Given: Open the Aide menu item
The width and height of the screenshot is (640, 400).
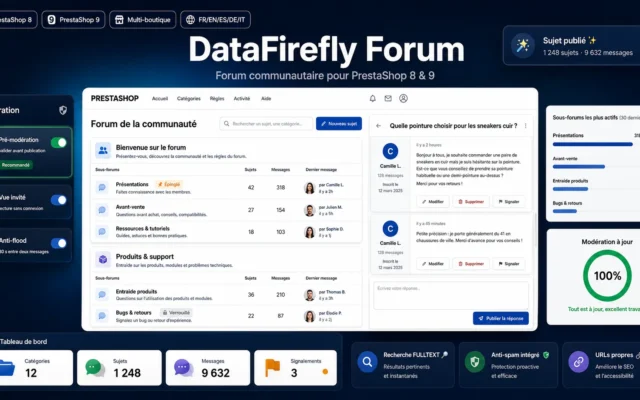Looking at the screenshot, I should (266, 98).
